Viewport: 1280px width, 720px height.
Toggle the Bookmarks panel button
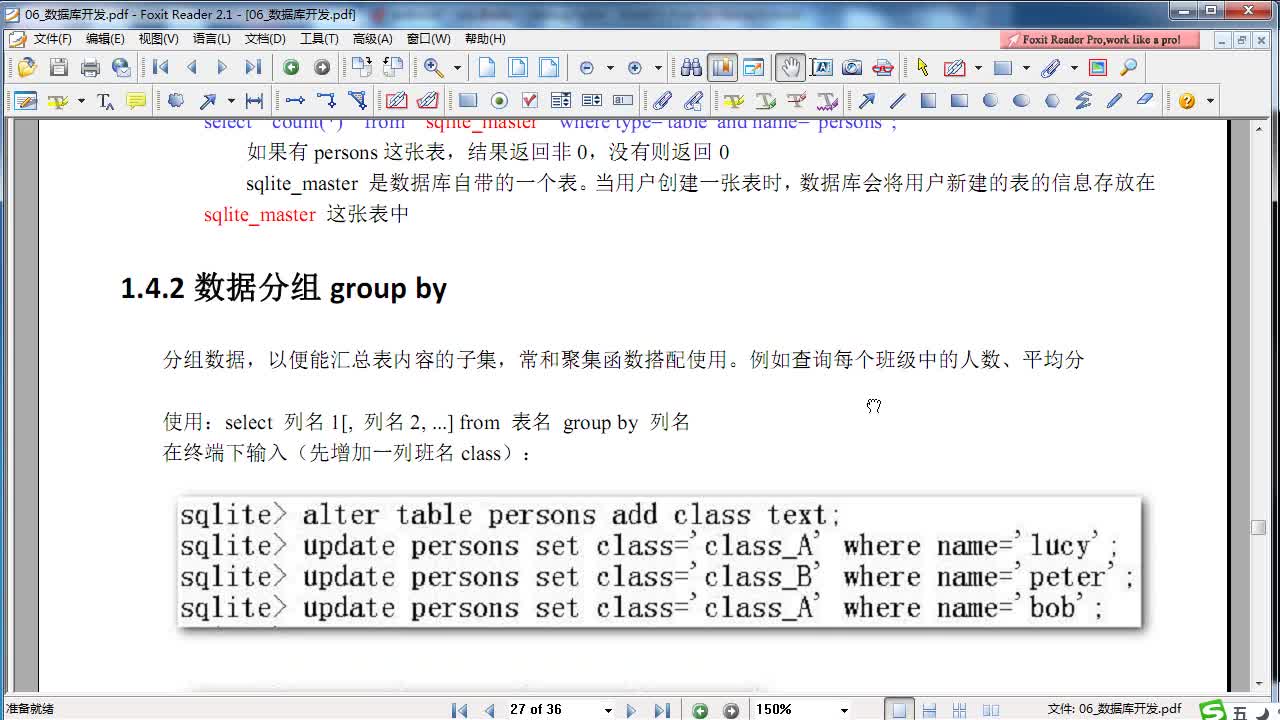coord(722,67)
